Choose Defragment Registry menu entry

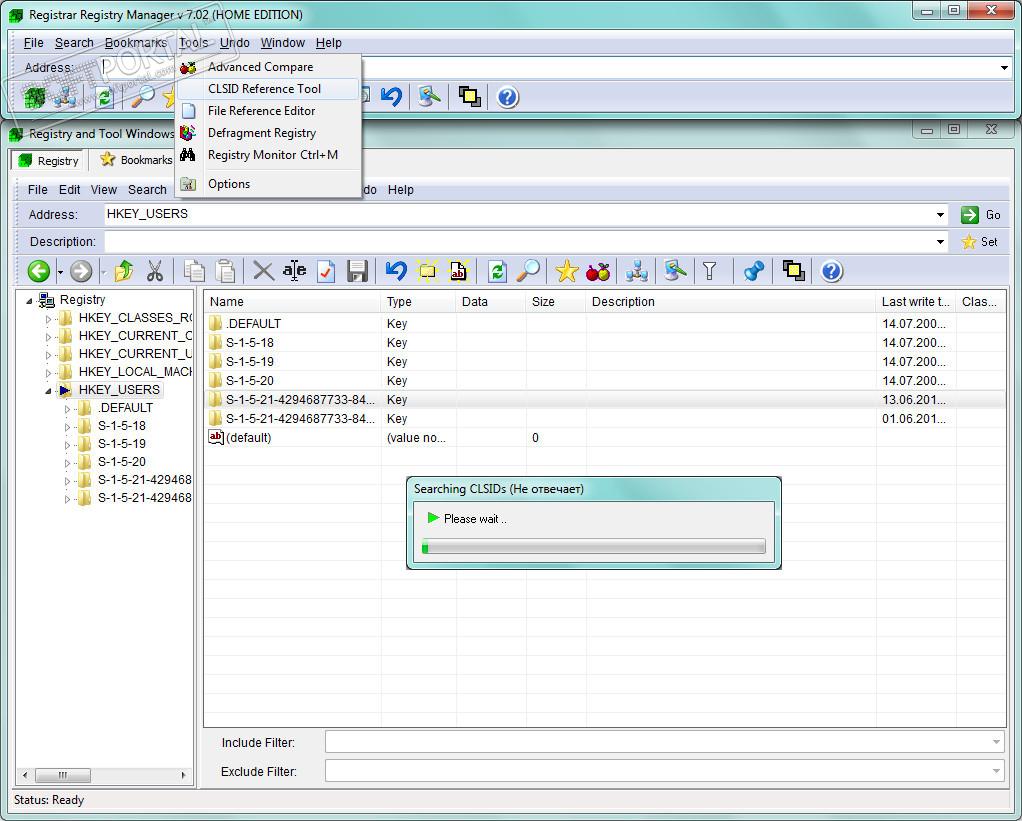[x=268, y=133]
